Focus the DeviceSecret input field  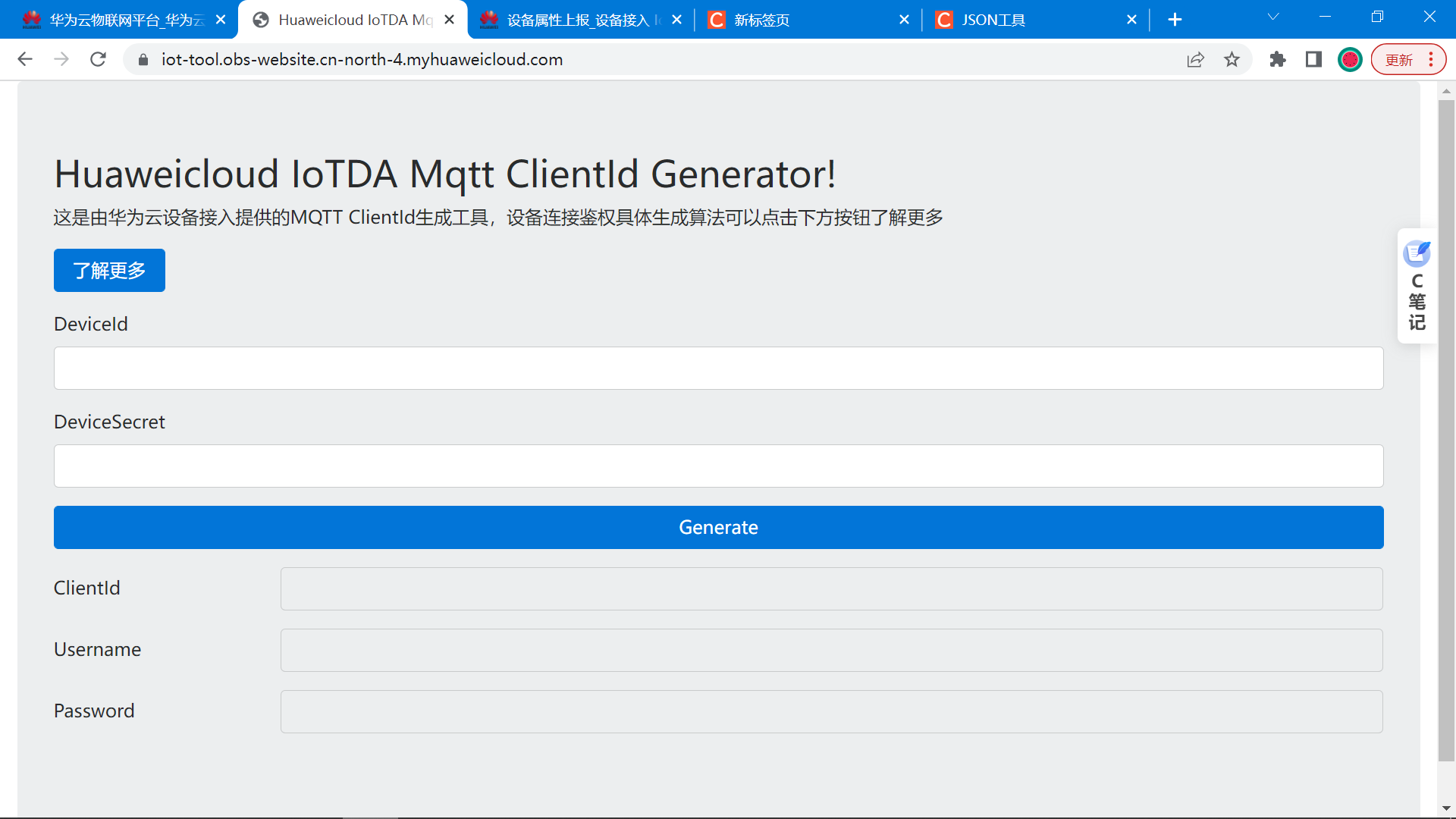tap(718, 466)
